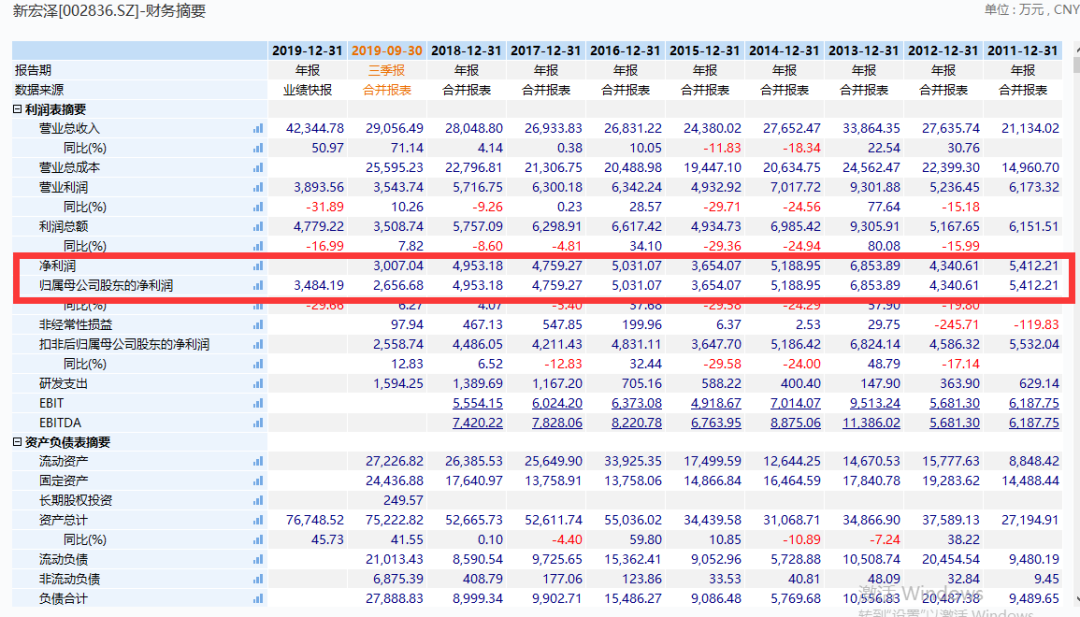Select the 数据来源 row label
Screen dimensions: 1080x617
pyautogui.click(x=39, y=90)
